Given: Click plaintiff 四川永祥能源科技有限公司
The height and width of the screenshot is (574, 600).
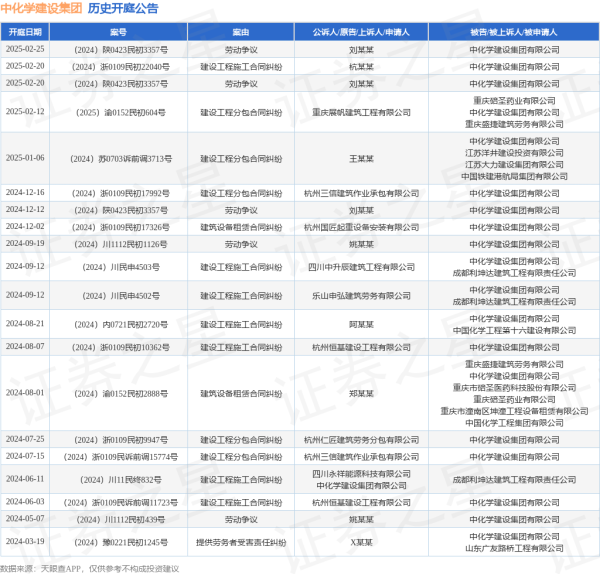Looking at the screenshot, I should (361, 474).
